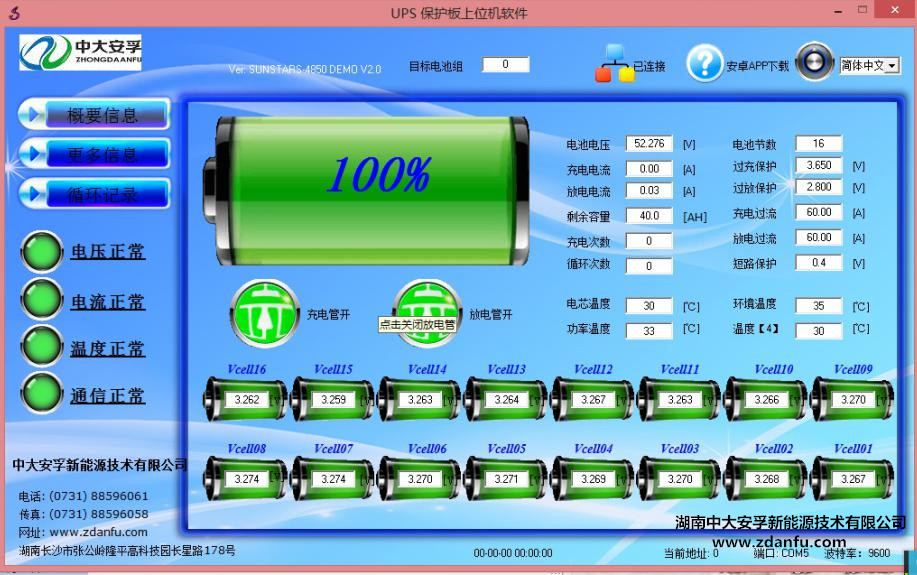Click the network connected status icon
The image size is (917, 575).
pyautogui.click(x=615, y=63)
